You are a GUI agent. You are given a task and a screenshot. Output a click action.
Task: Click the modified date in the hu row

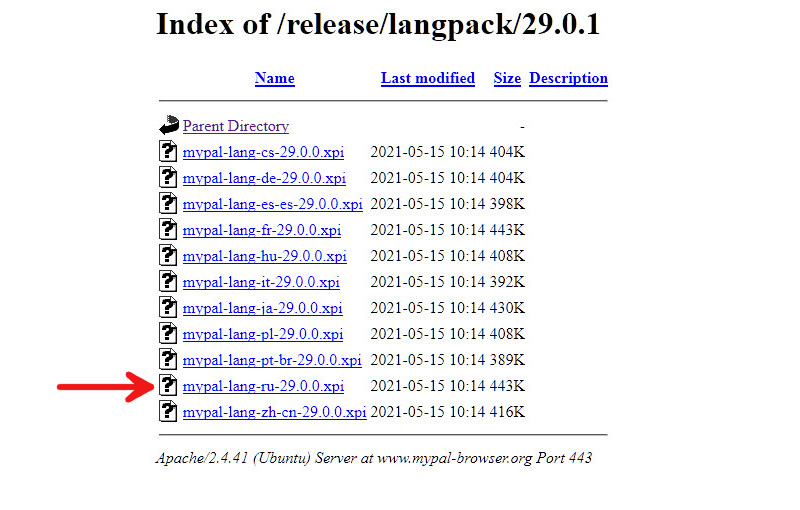[428, 256]
